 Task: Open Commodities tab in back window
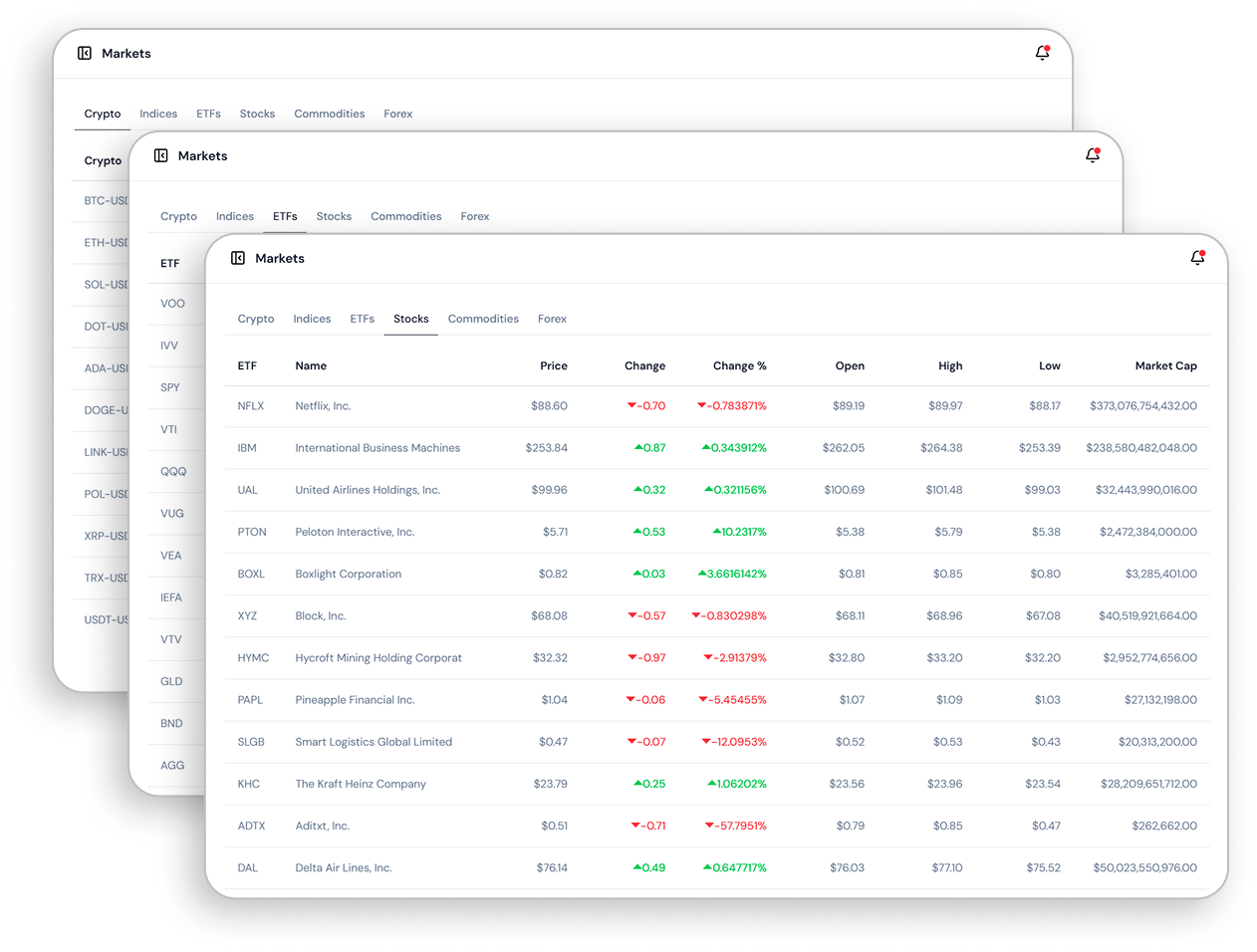[x=330, y=114]
